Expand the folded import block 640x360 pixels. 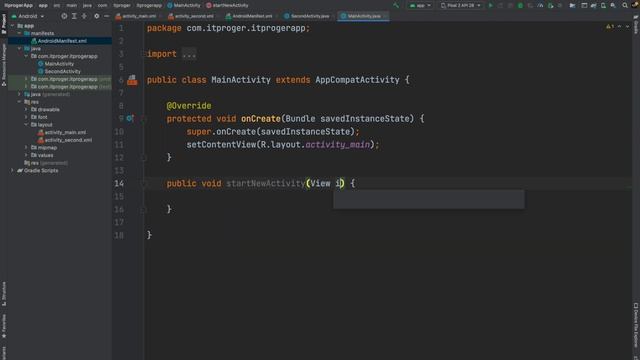coord(189,54)
